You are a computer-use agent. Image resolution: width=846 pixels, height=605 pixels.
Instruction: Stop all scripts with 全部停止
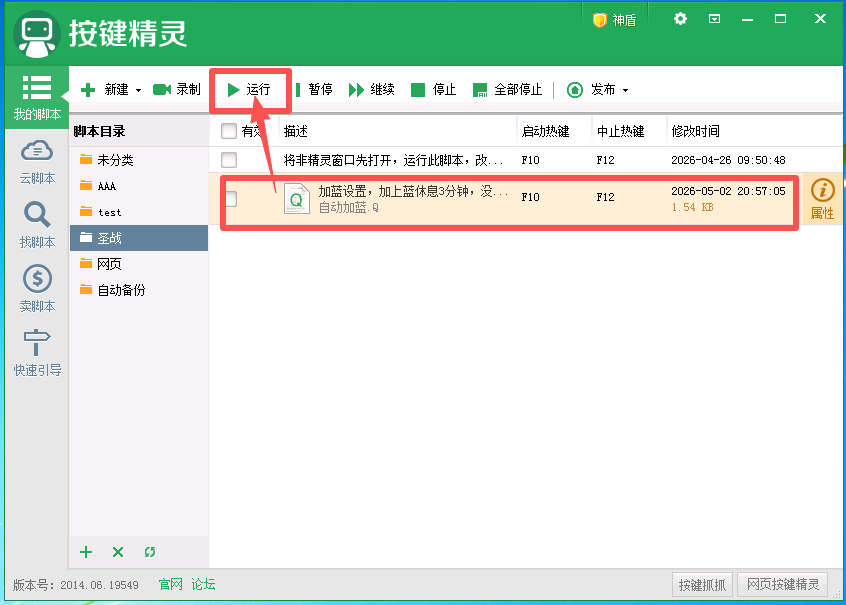pos(507,90)
